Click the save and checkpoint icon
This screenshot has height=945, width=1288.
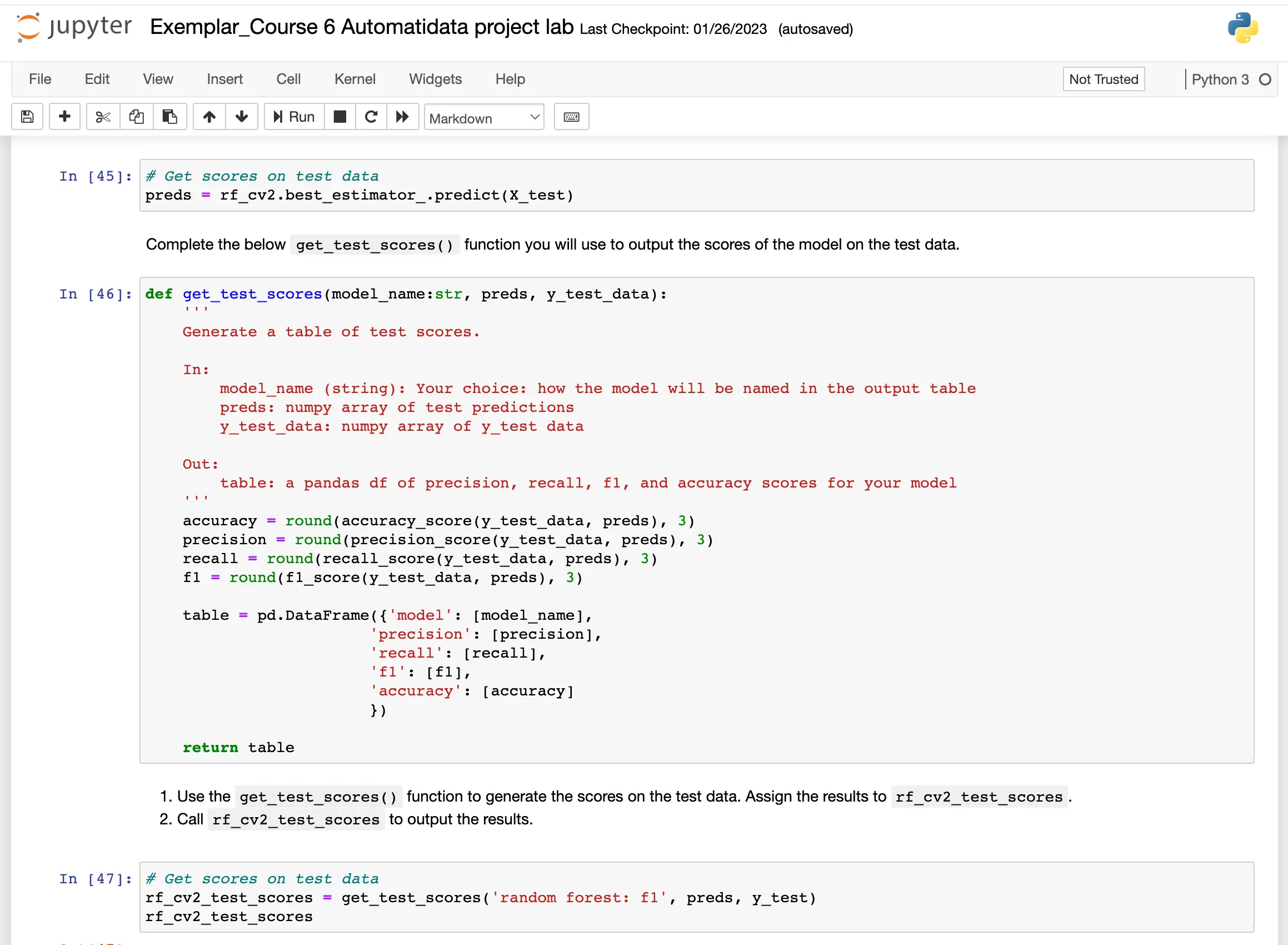tap(27, 117)
